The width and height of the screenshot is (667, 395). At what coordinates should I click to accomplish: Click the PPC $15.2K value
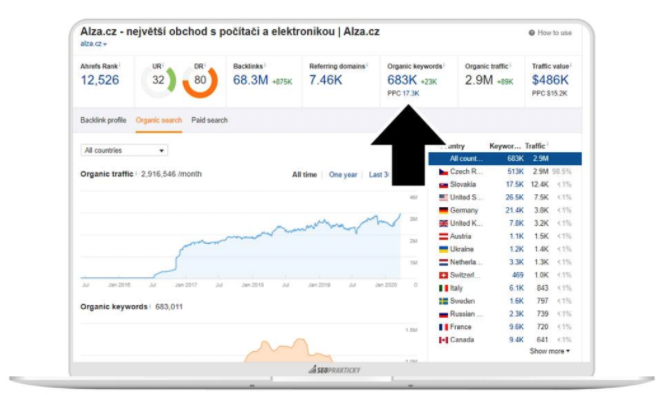[x=549, y=93]
